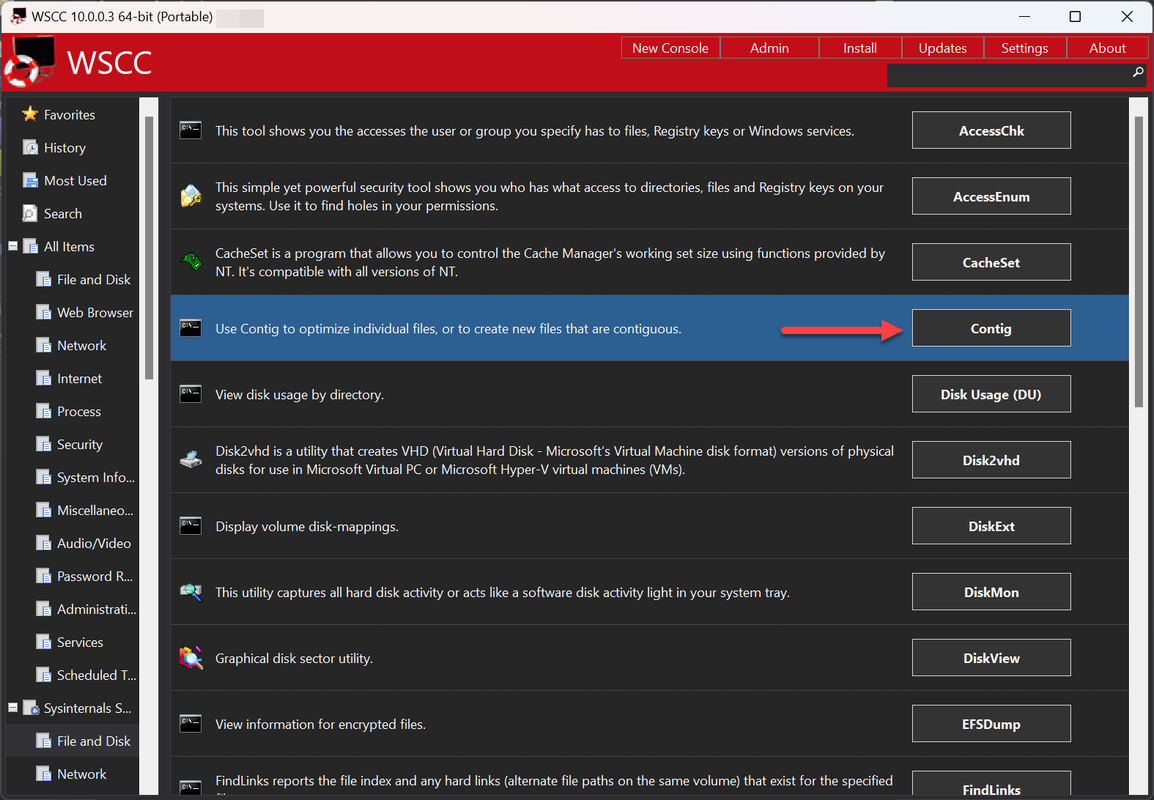
Task: Click the Search magnifier icon in sidebar
Action: [30, 213]
